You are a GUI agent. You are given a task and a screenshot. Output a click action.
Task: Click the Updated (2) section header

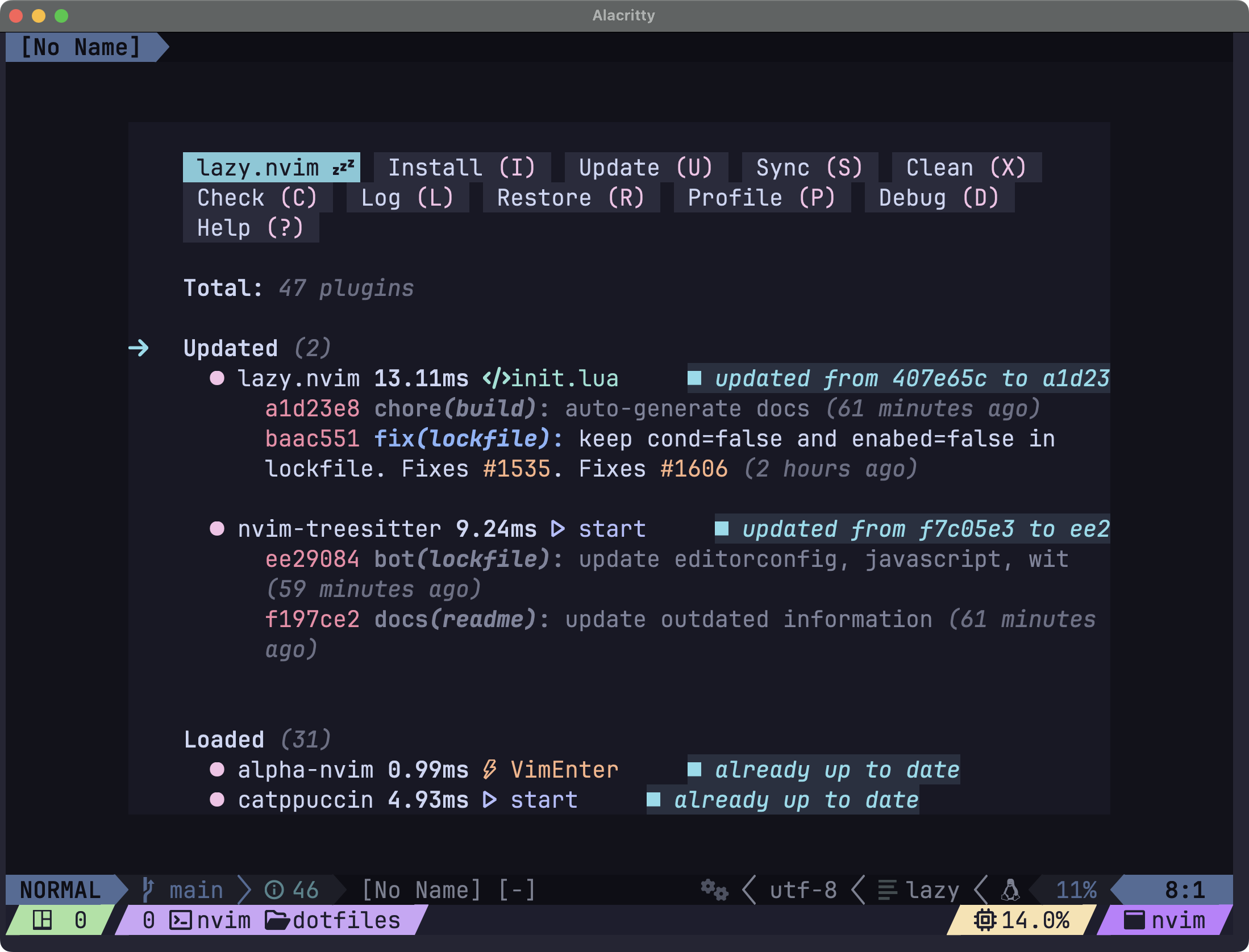[257, 348]
